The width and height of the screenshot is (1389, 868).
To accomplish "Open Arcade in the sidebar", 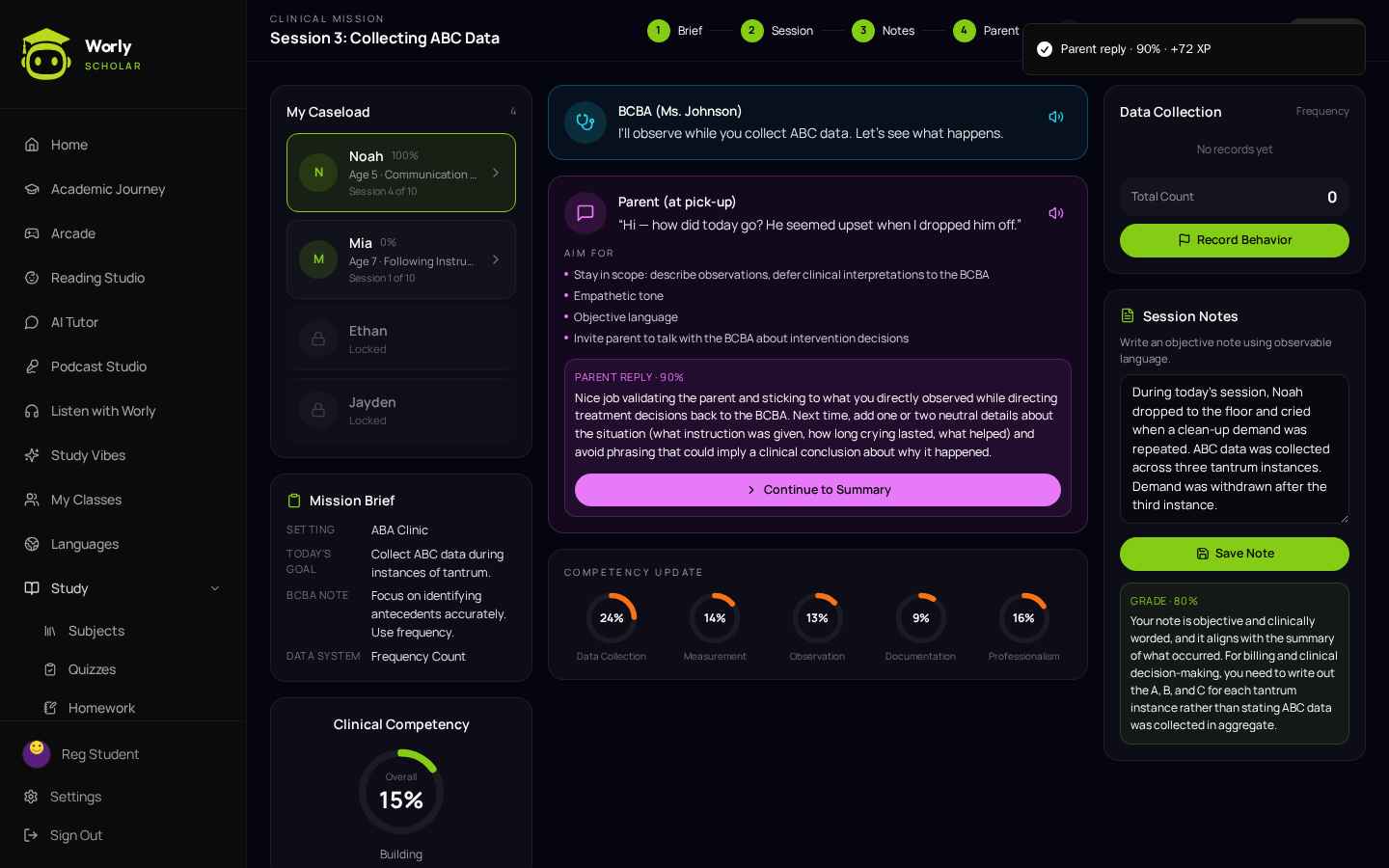I will click(x=123, y=233).
